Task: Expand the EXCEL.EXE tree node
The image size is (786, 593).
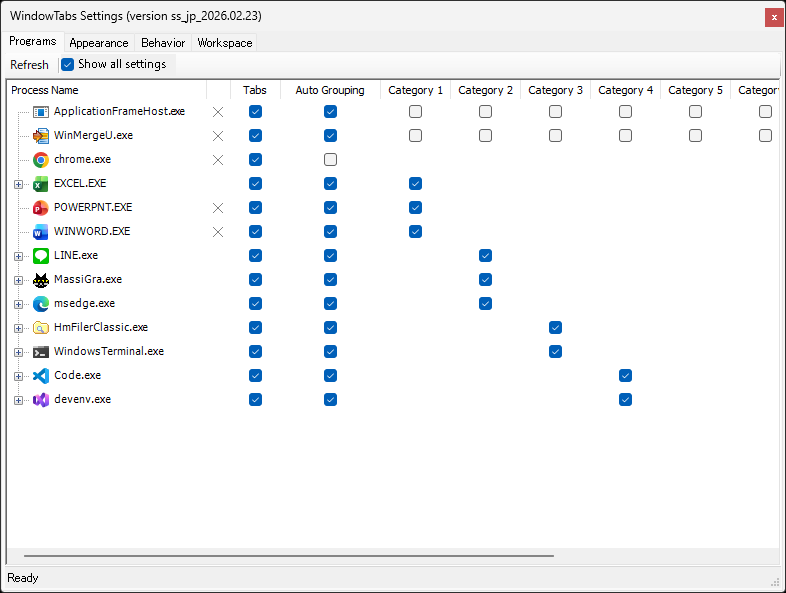Action: click(19, 184)
